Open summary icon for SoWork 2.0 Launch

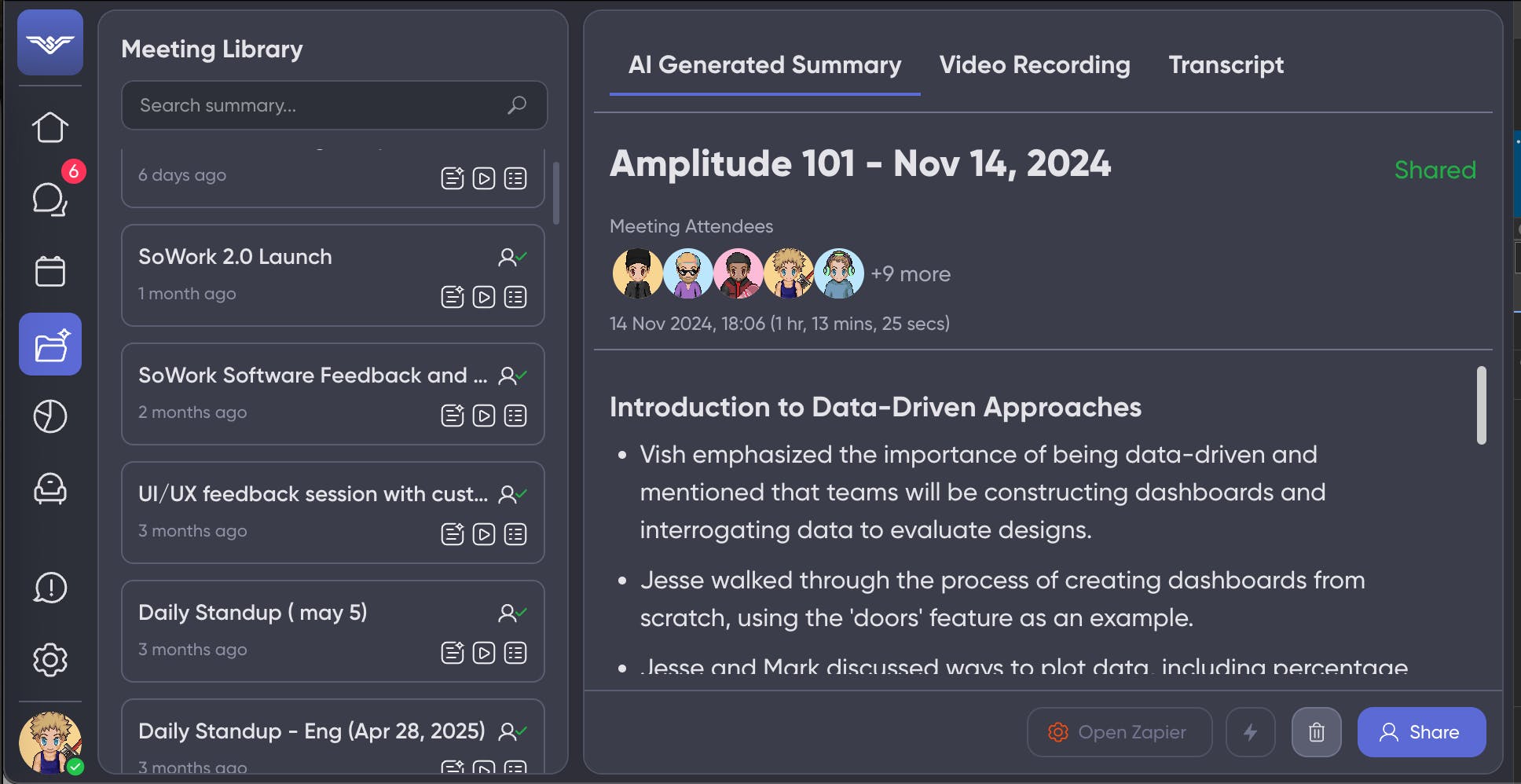click(453, 297)
